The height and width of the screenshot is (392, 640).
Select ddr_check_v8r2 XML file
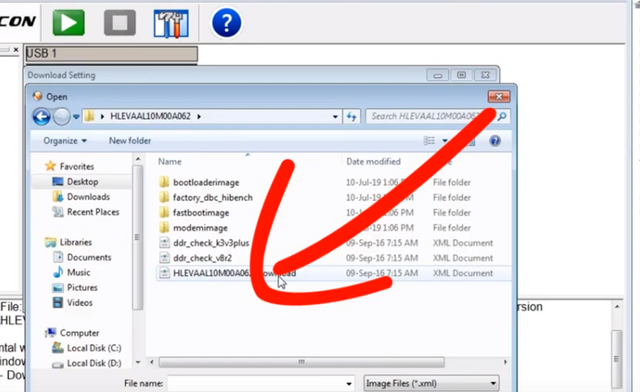(x=202, y=258)
